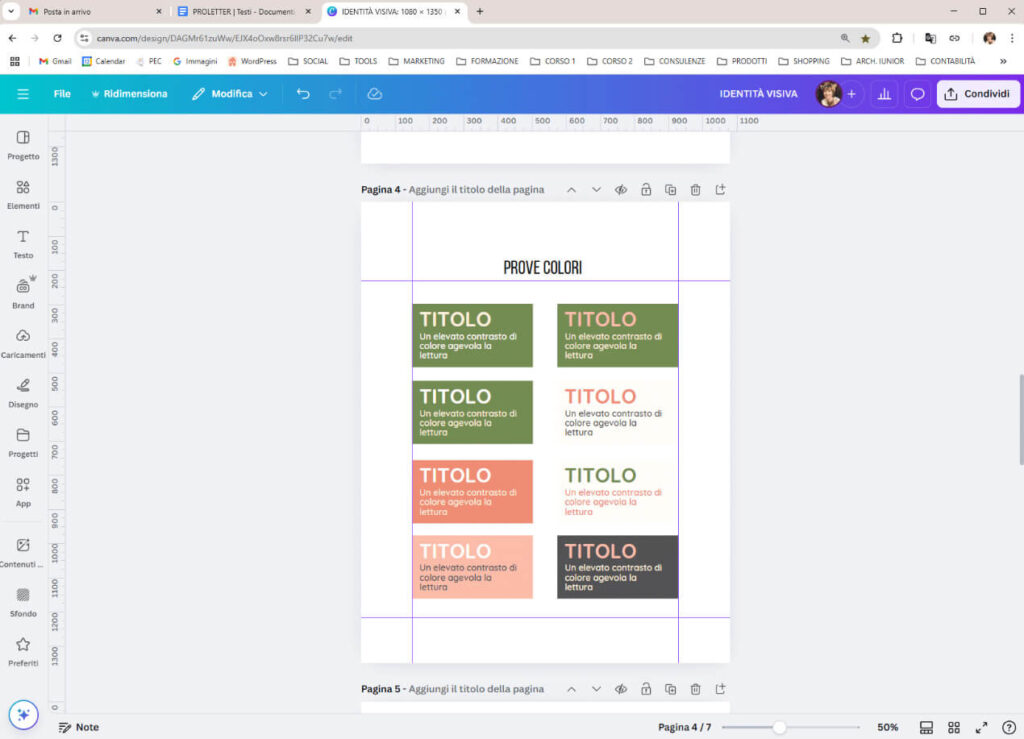Open the Testo sidebar panel
This screenshot has height=739, width=1024.
coord(24,244)
